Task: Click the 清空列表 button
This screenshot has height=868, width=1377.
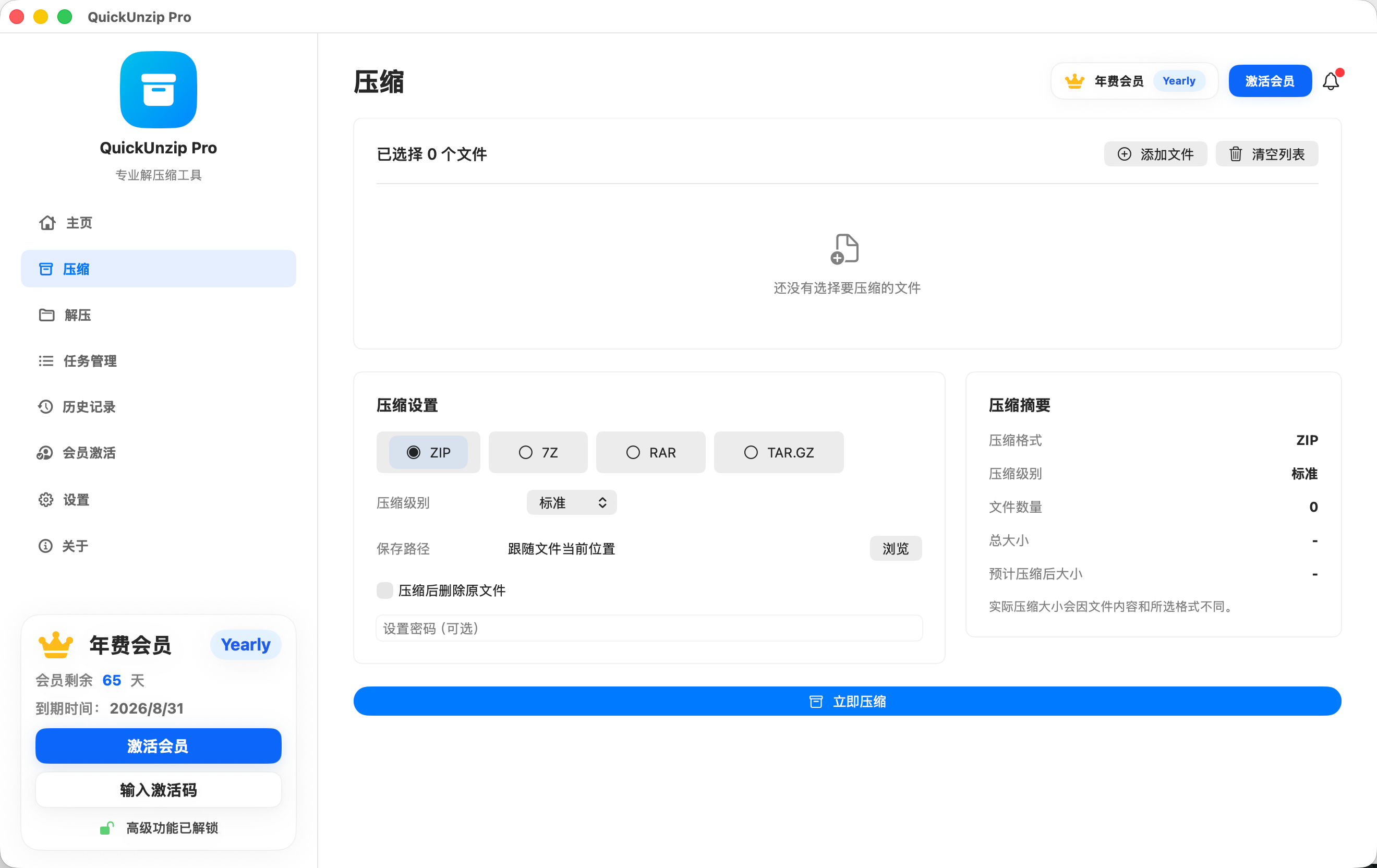Action: [1266, 154]
